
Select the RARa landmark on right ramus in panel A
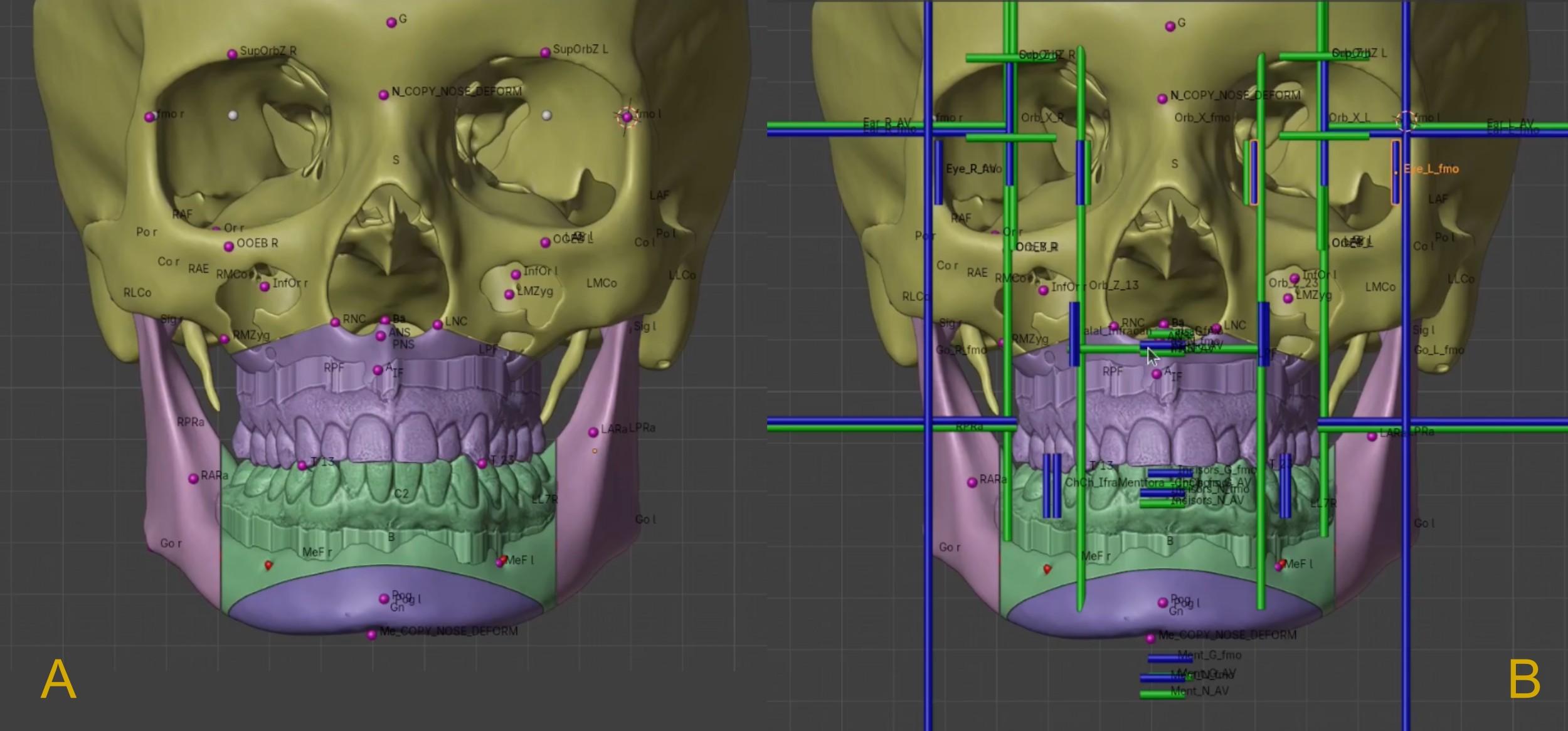(x=193, y=479)
